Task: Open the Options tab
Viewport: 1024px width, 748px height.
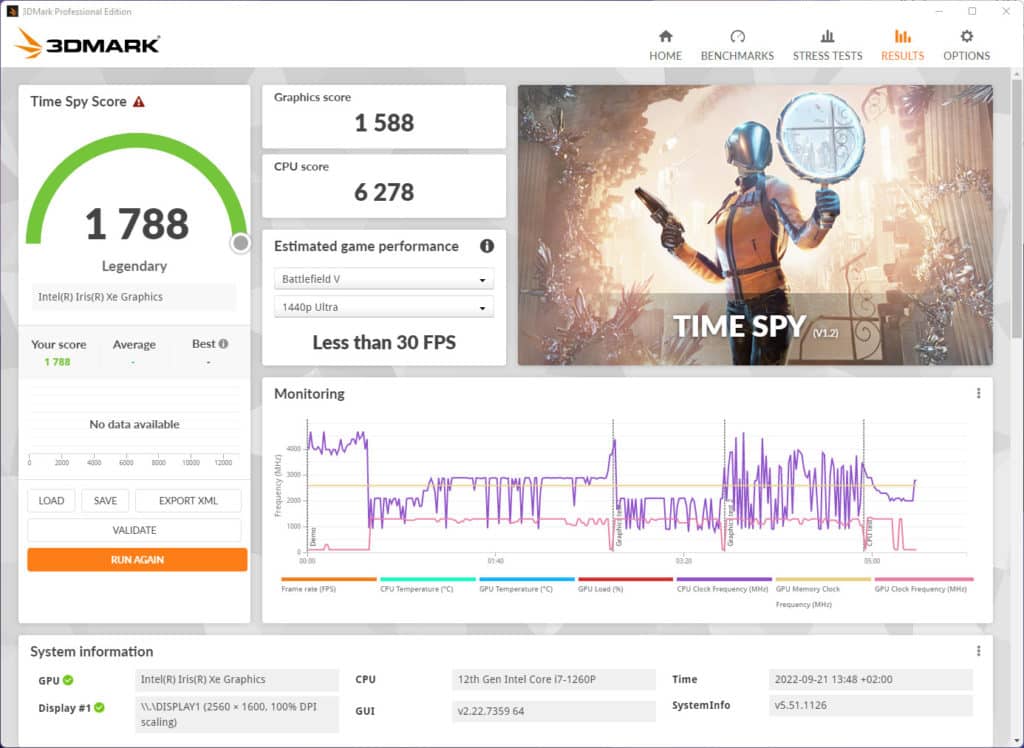Action: tap(966, 45)
